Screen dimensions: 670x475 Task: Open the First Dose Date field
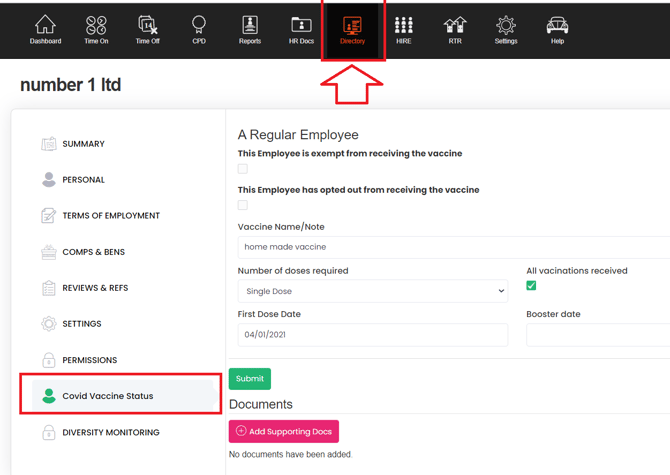[x=372, y=335]
